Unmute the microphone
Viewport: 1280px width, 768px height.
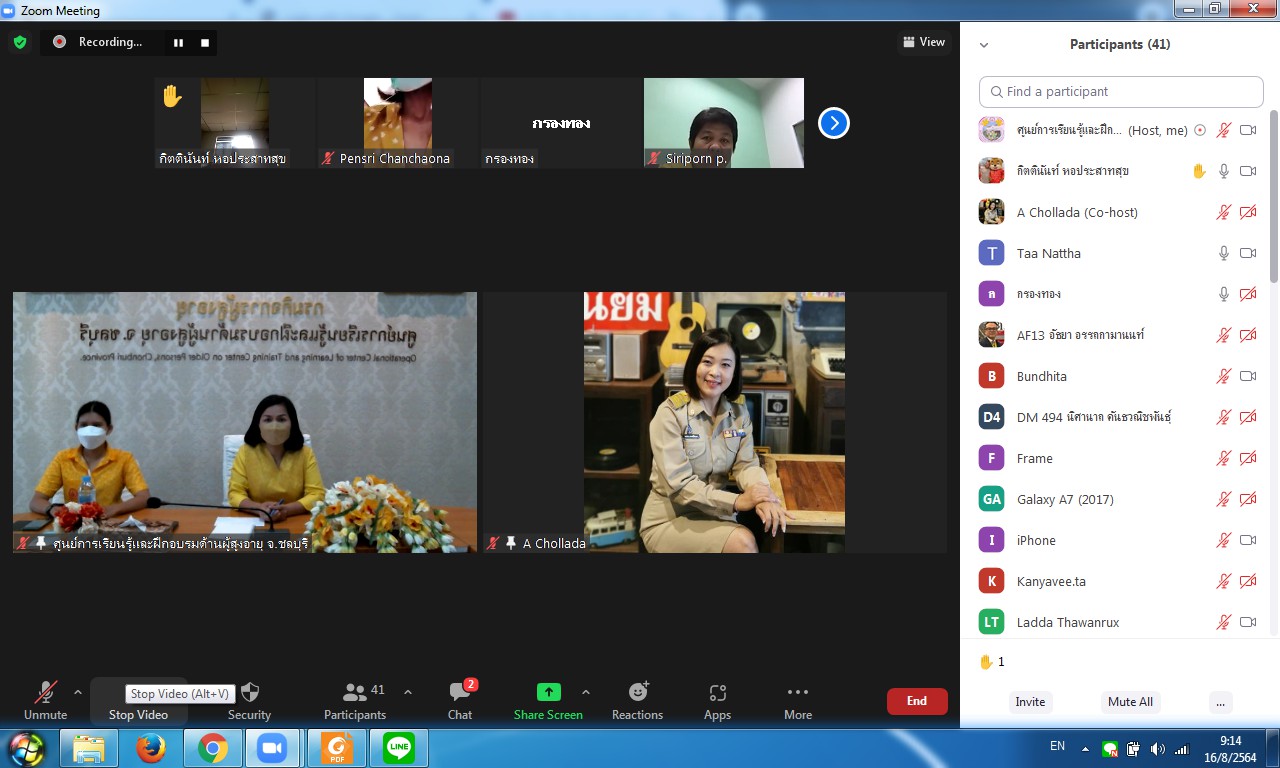[x=45, y=692]
